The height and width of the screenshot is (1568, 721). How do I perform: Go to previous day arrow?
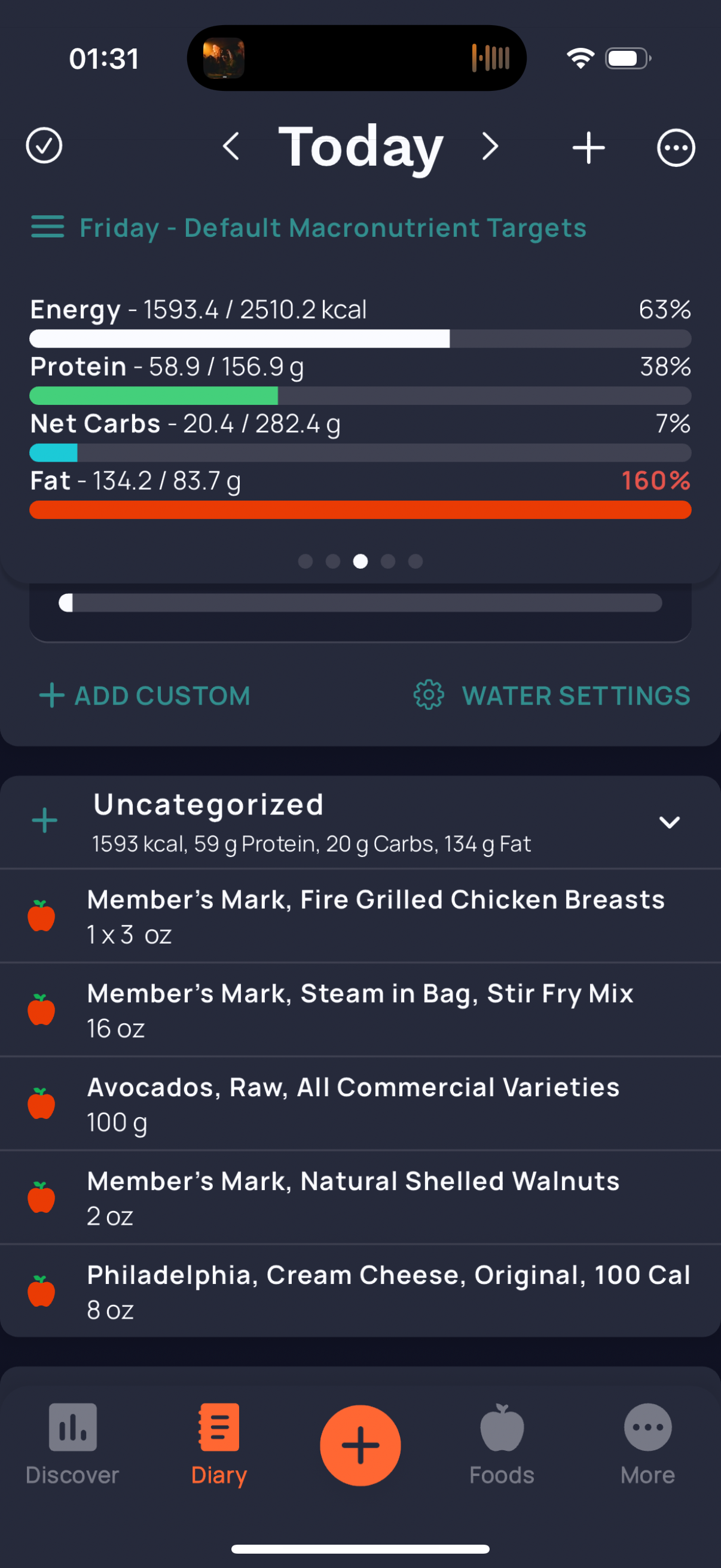pos(231,147)
